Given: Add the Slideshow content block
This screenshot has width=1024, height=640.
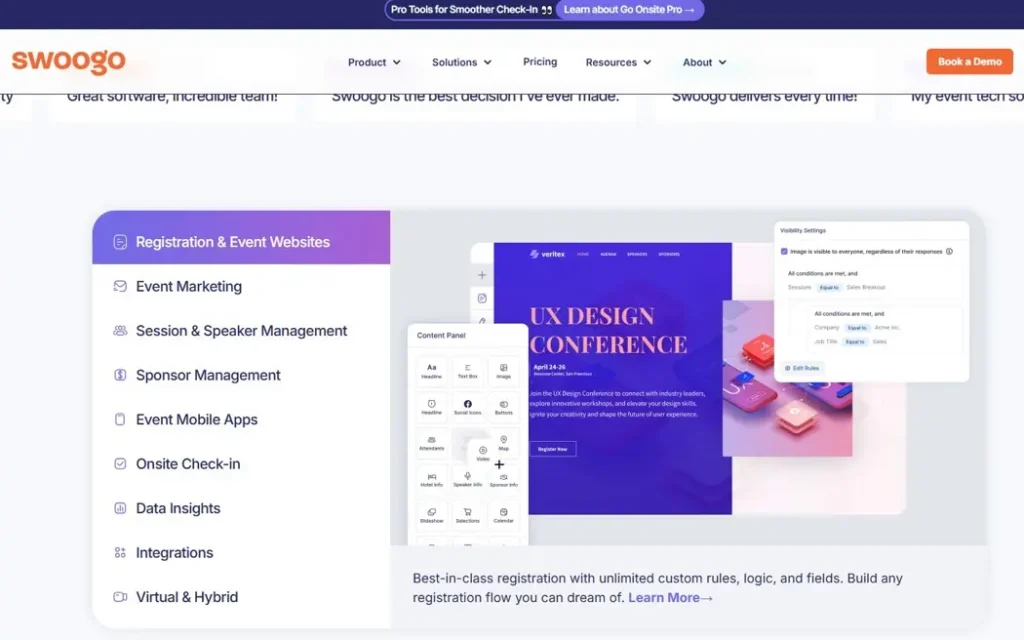Looking at the screenshot, I should click(431, 516).
